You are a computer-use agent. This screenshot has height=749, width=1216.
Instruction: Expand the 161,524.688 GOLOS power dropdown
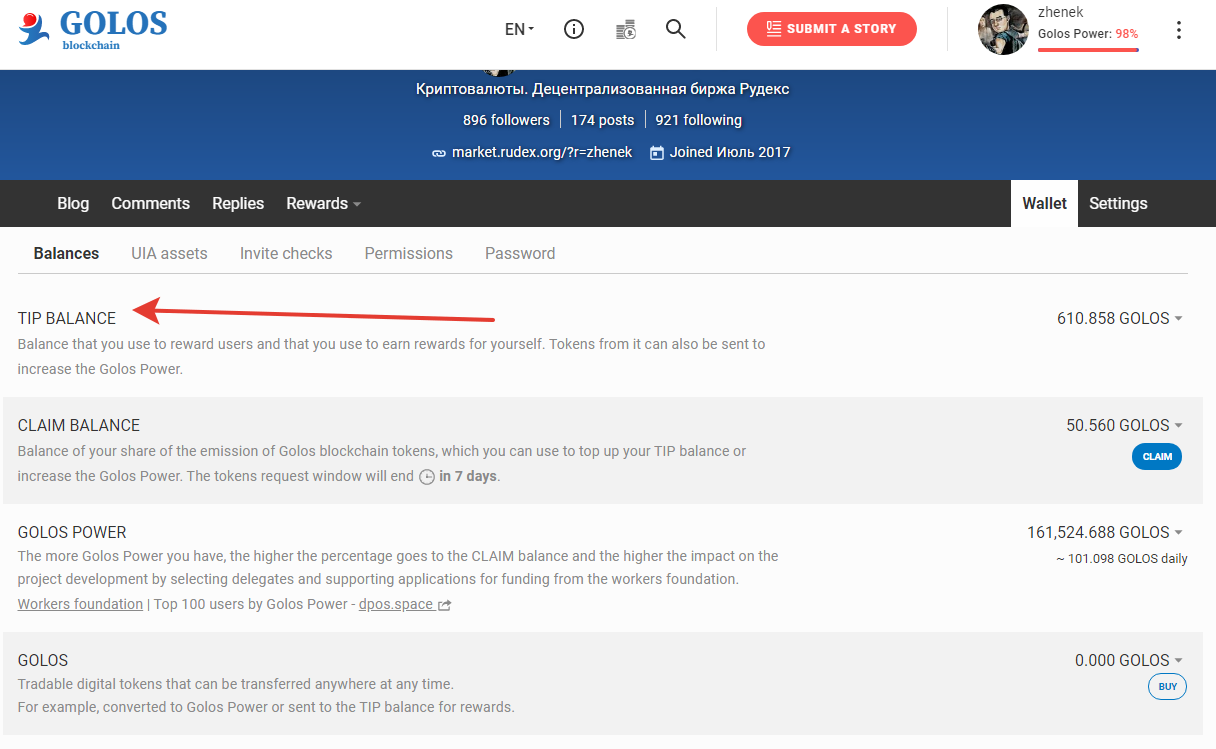(1105, 532)
